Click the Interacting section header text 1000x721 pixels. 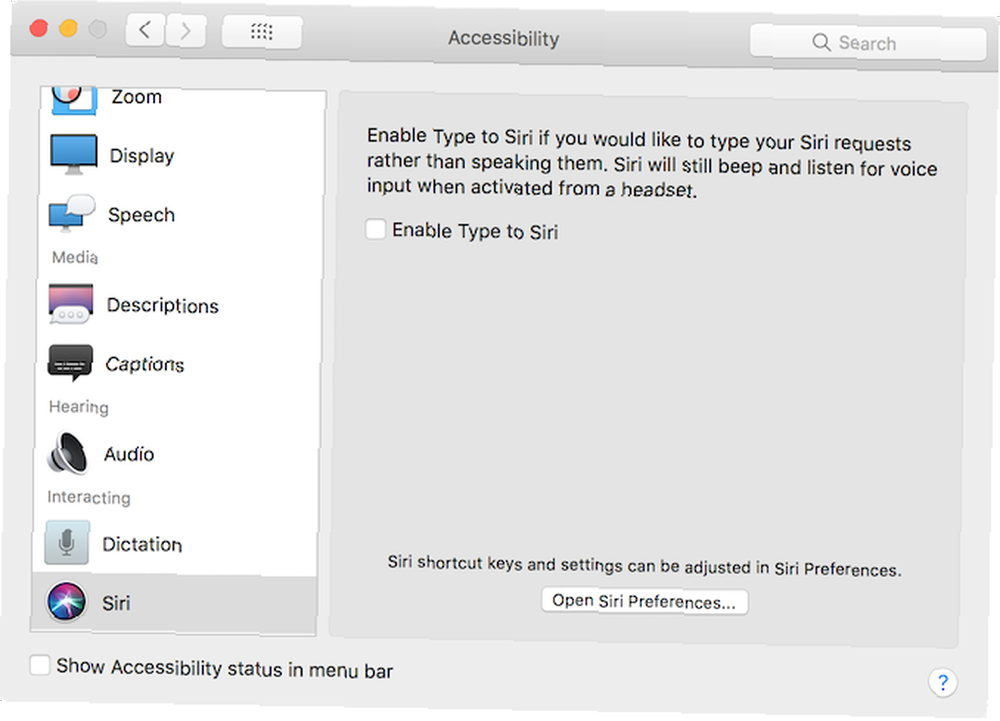[89, 497]
